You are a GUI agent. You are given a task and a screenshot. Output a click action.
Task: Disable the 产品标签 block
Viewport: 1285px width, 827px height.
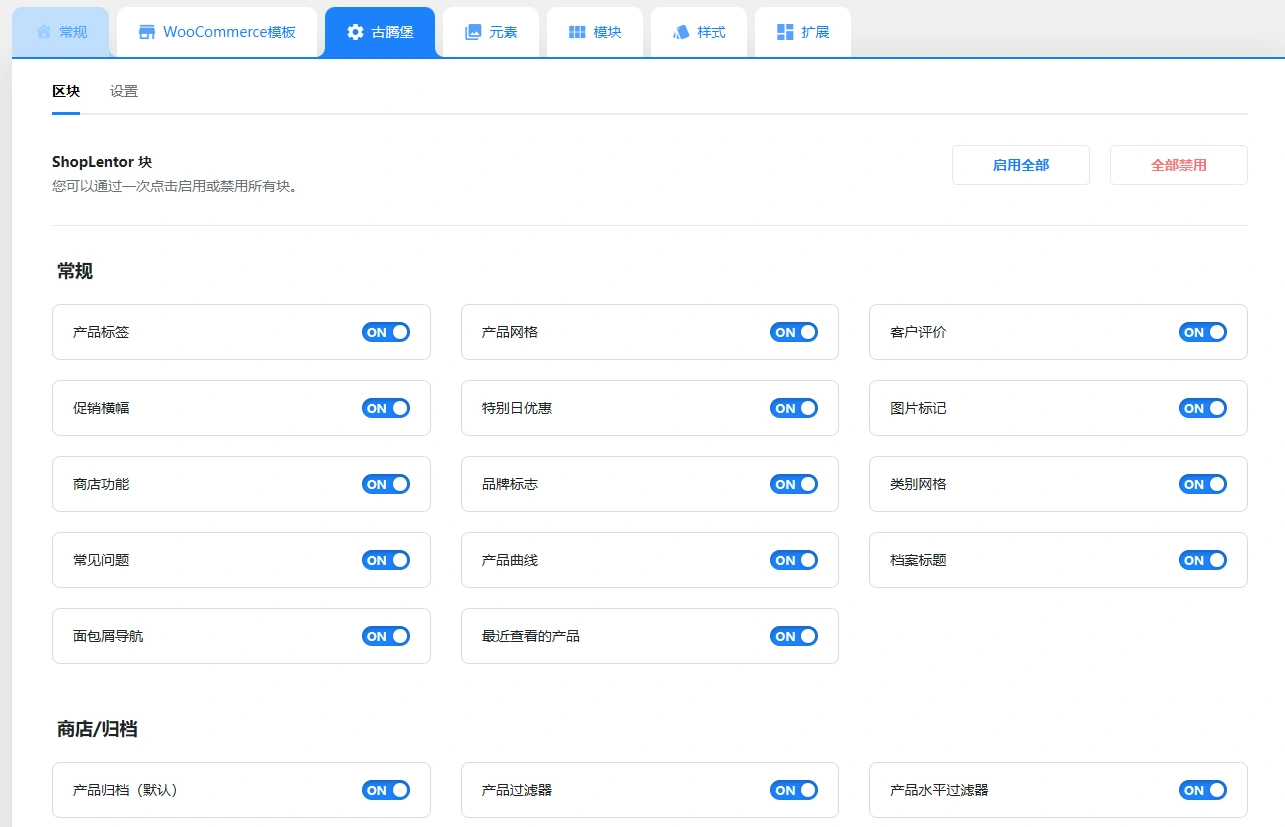[x=386, y=332]
